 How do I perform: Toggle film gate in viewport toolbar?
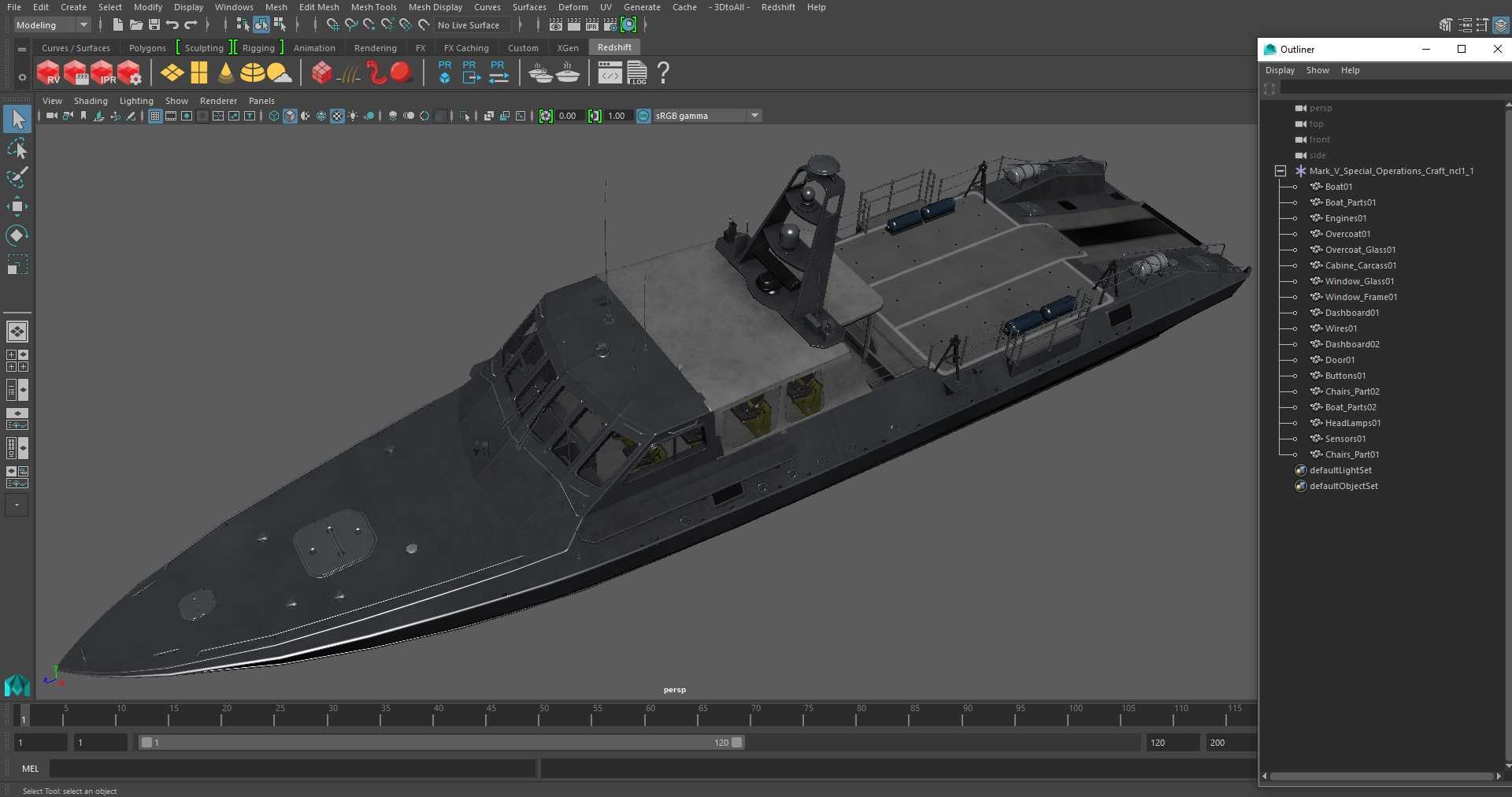[171, 116]
